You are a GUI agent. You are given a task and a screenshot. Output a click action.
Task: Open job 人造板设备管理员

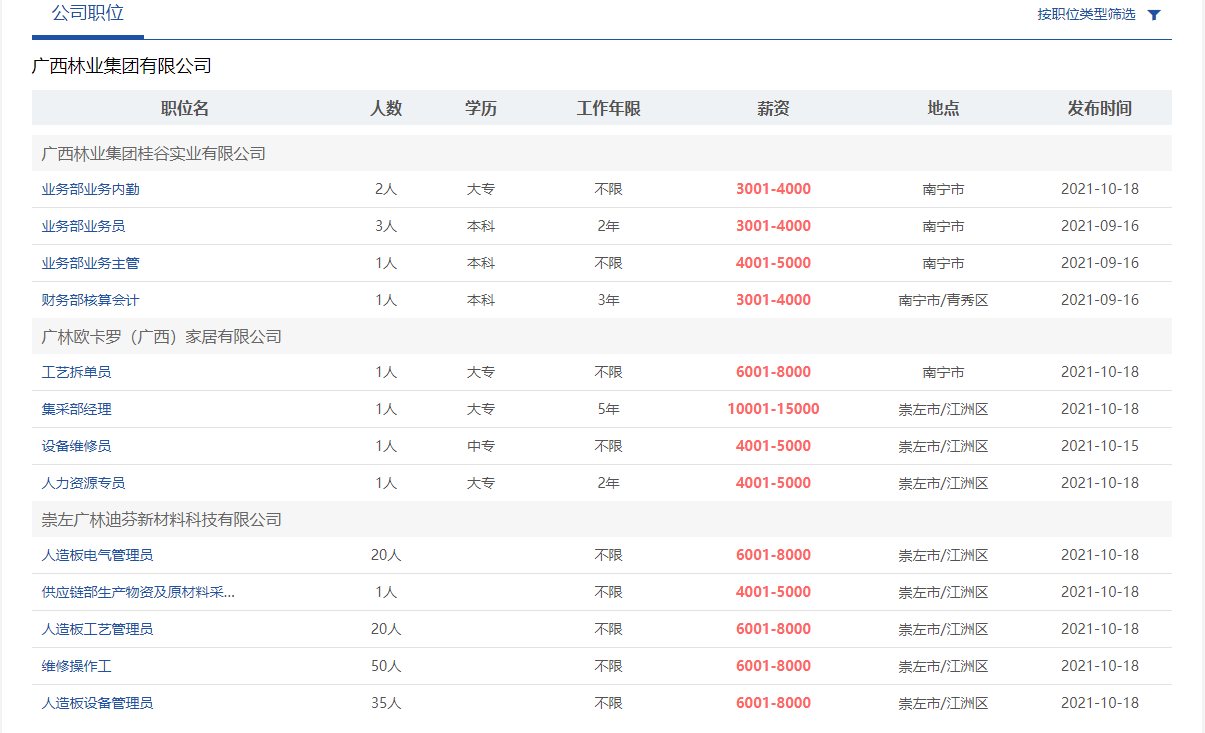point(98,703)
